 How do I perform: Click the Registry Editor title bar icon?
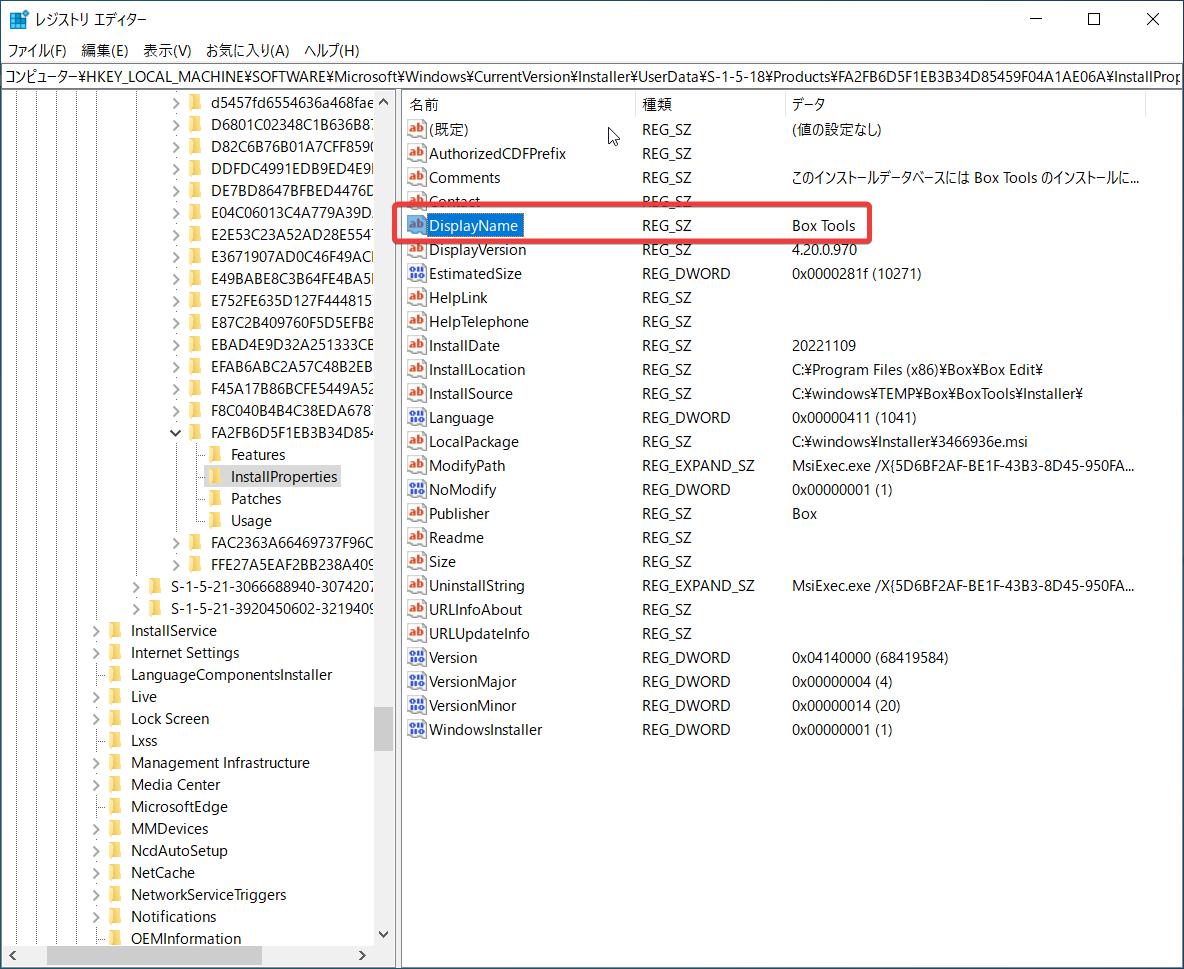click(x=19, y=20)
